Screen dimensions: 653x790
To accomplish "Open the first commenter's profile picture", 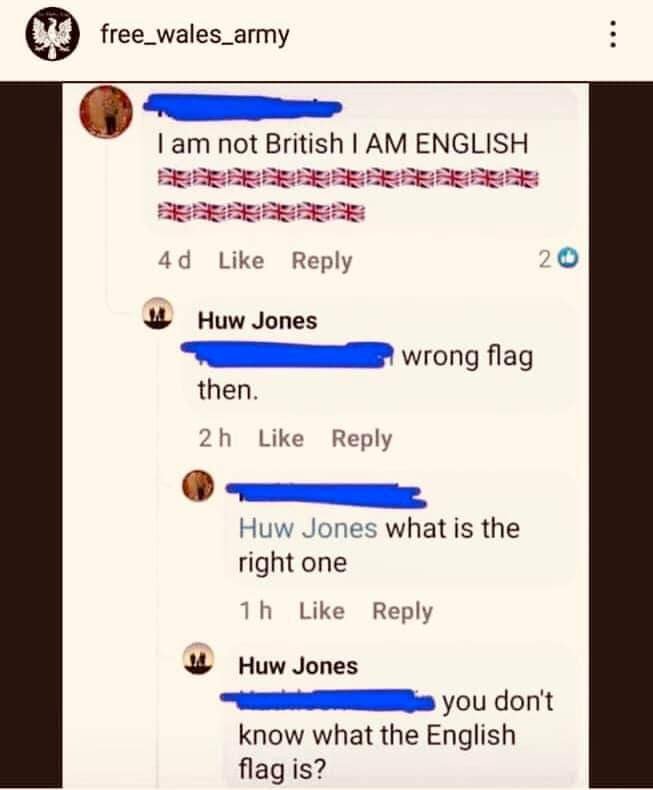I will tap(106, 111).
